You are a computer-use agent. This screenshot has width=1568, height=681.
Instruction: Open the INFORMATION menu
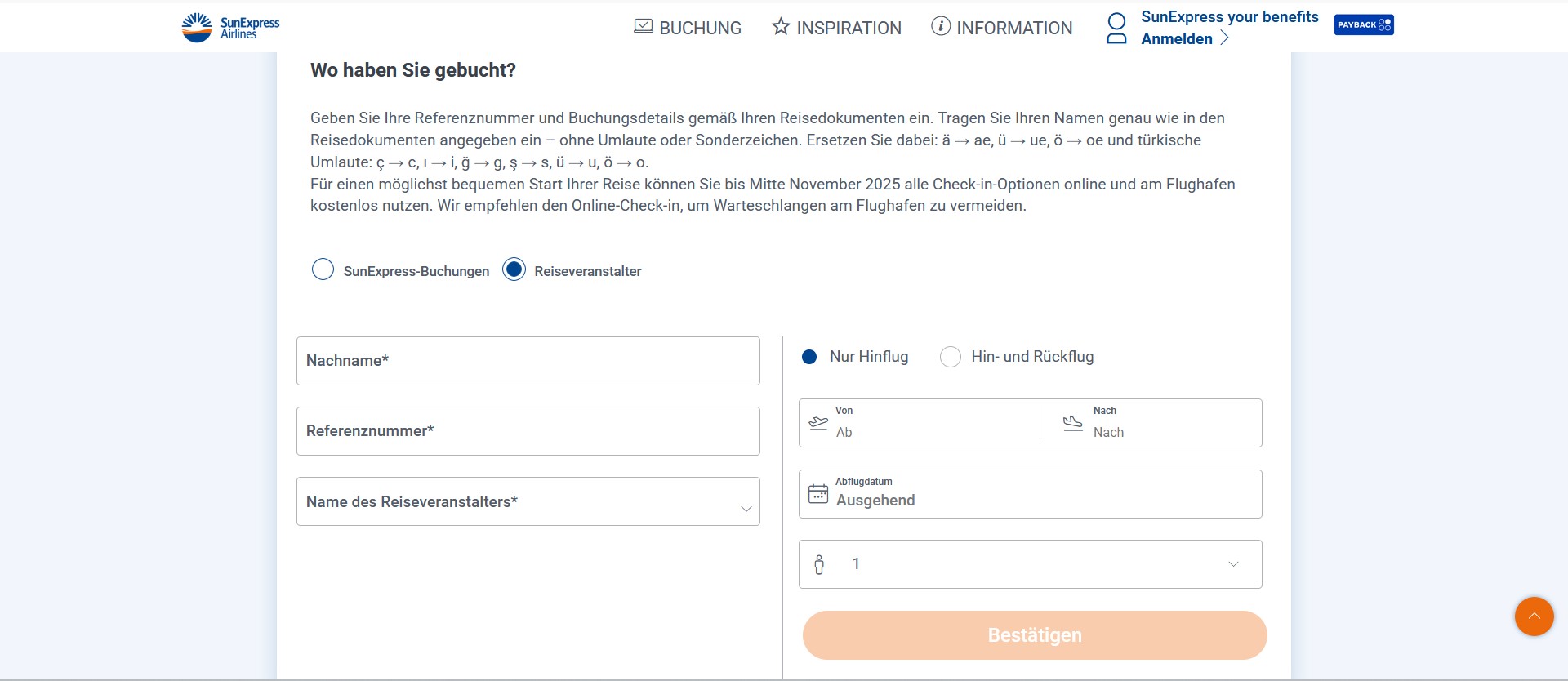(x=1001, y=28)
